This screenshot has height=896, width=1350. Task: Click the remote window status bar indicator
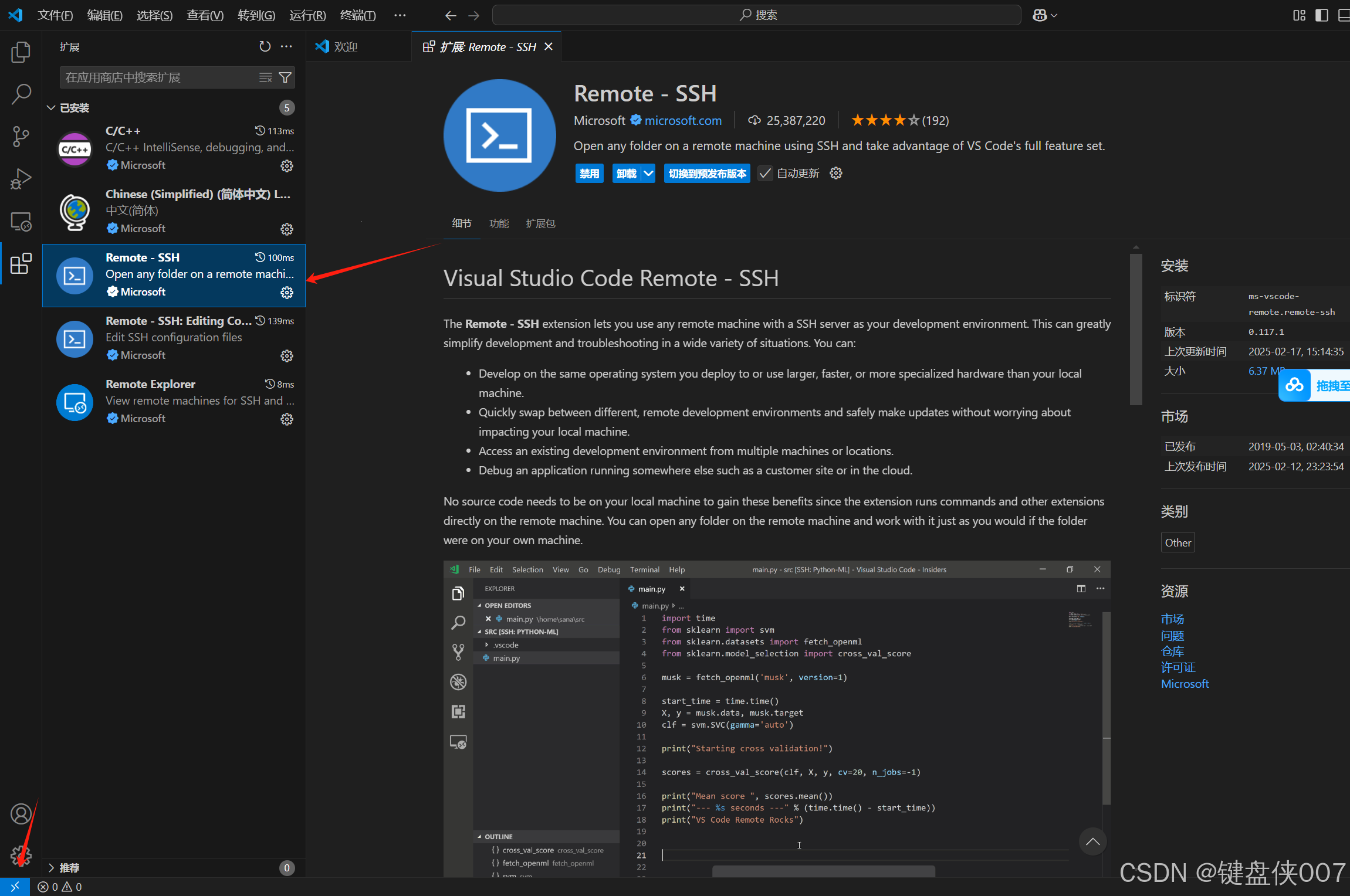click(15, 887)
